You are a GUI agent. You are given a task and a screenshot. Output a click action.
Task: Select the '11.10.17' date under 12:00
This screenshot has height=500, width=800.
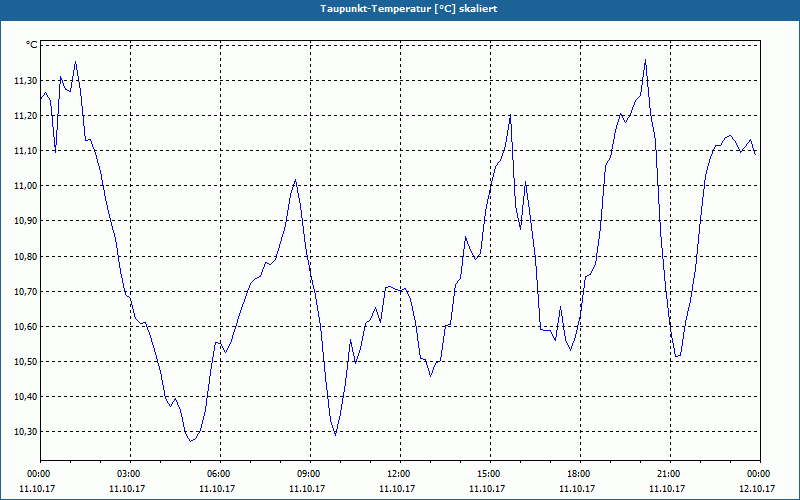pyautogui.click(x=397, y=488)
